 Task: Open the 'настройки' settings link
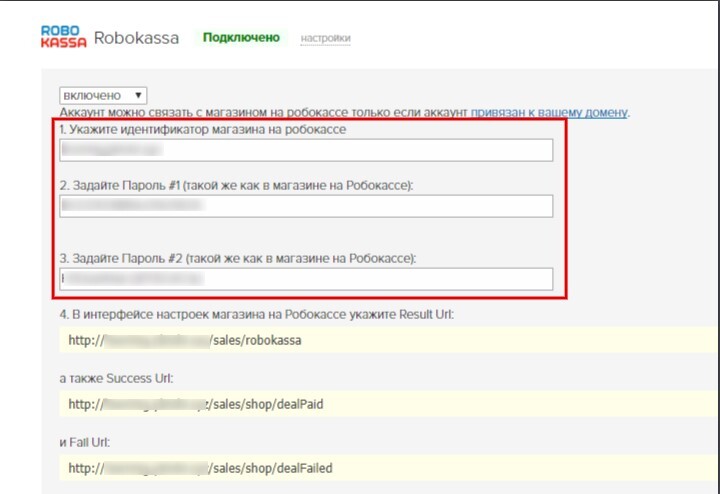(x=326, y=38)
